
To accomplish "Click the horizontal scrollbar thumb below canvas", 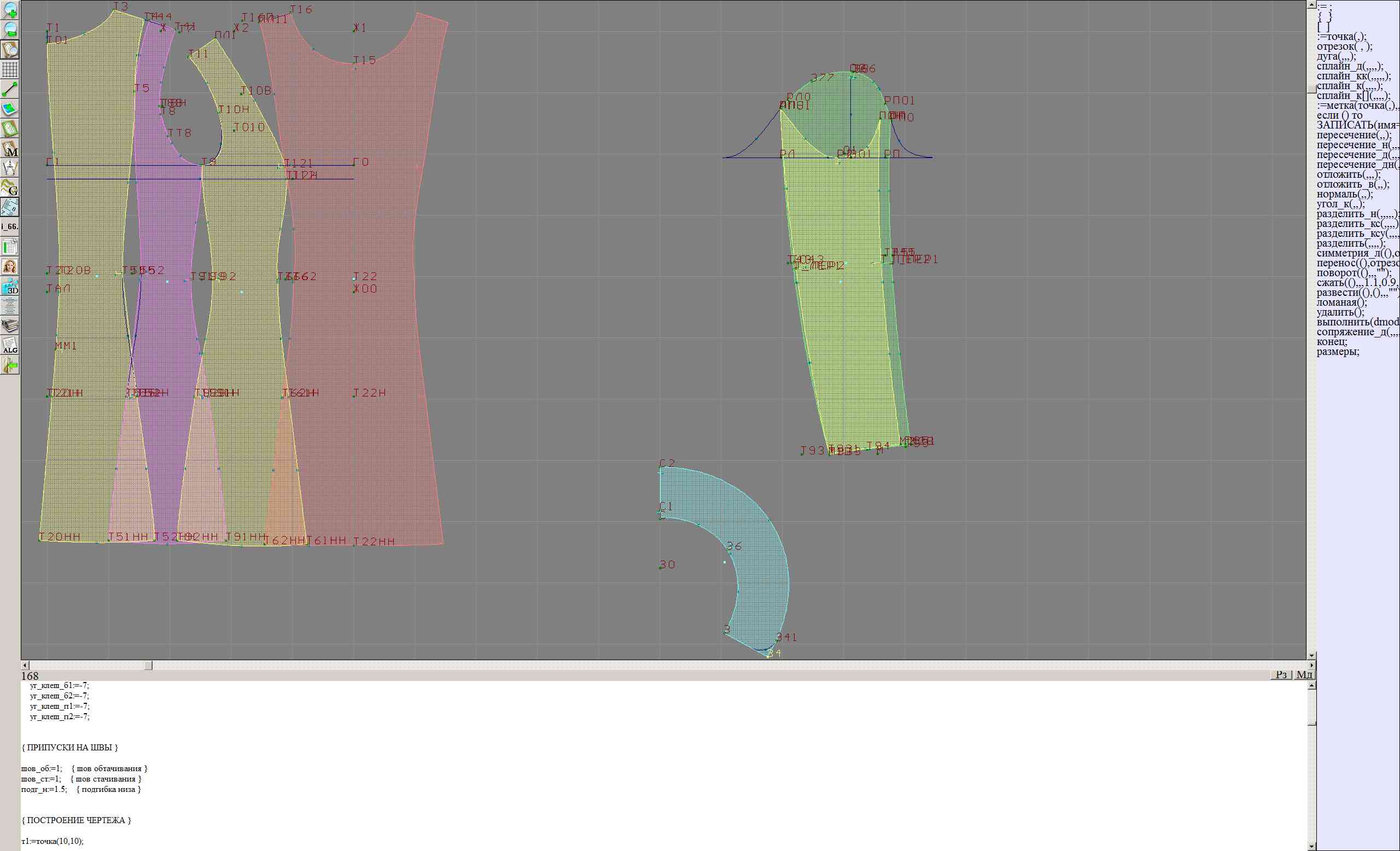I will 148,665.
